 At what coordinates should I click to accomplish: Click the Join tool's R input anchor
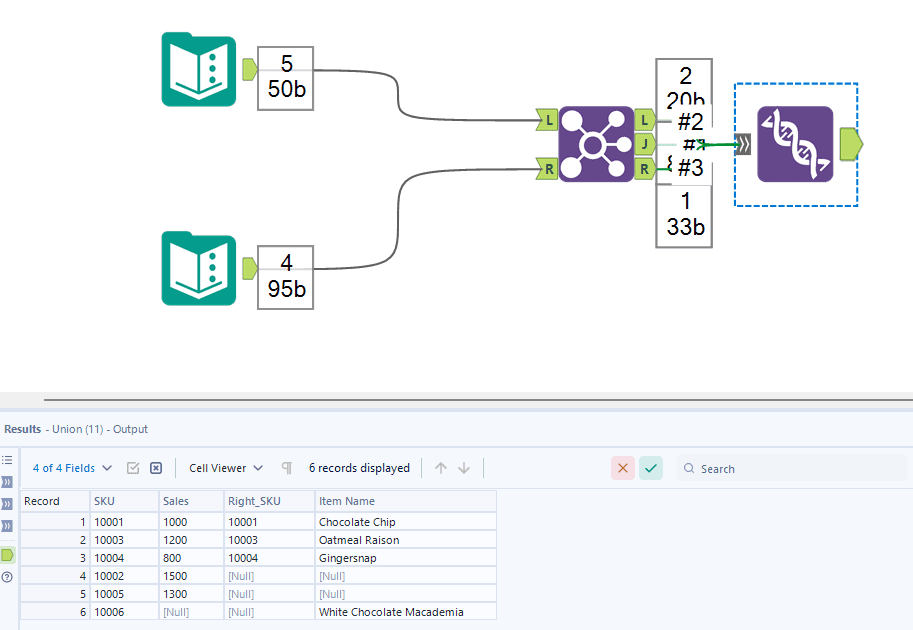[546, 169]
